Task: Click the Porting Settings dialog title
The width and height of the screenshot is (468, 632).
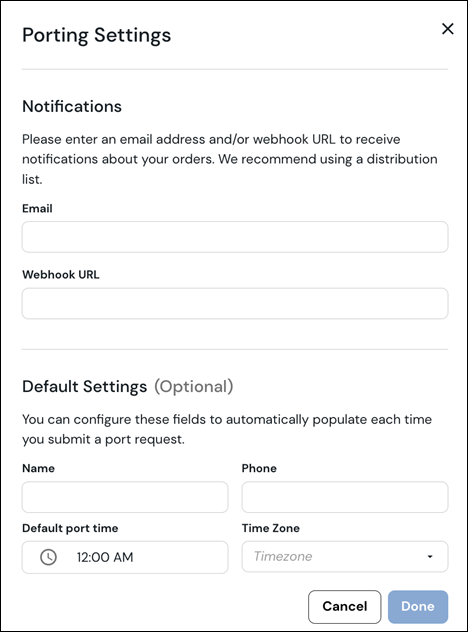Action: click(x=96, y=35)
